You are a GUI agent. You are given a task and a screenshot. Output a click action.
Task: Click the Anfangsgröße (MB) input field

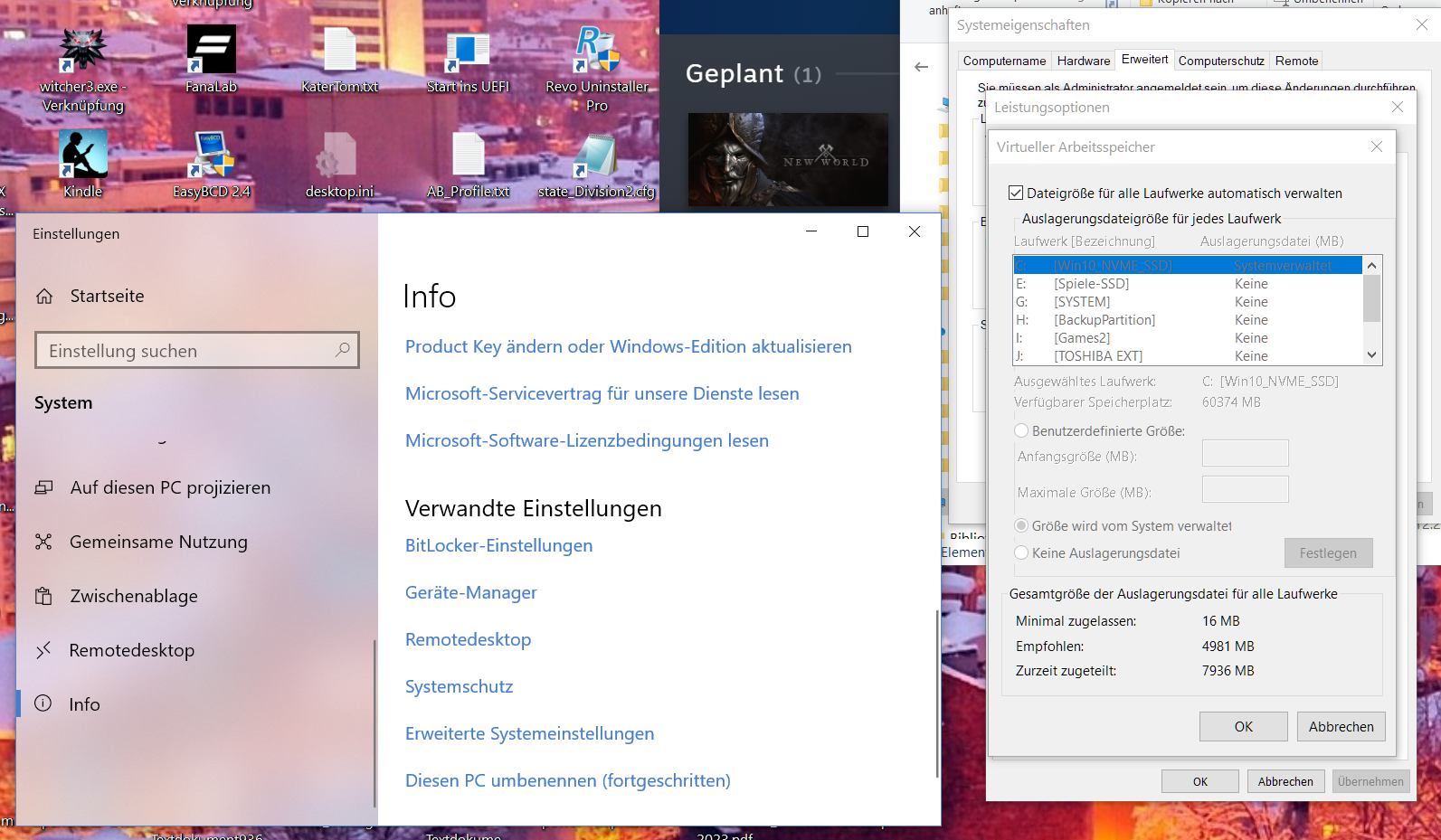[x=1245, y=453]
